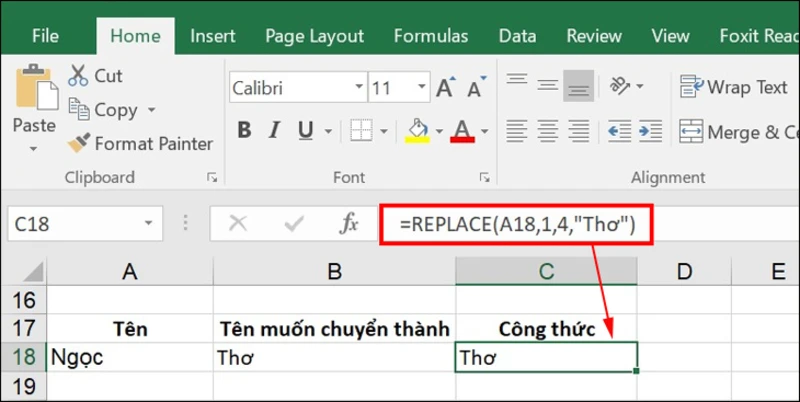Viewport: 800px width, 402px height.
Task: Open Font dialog launcher
Action: click(x=484, y=177)
